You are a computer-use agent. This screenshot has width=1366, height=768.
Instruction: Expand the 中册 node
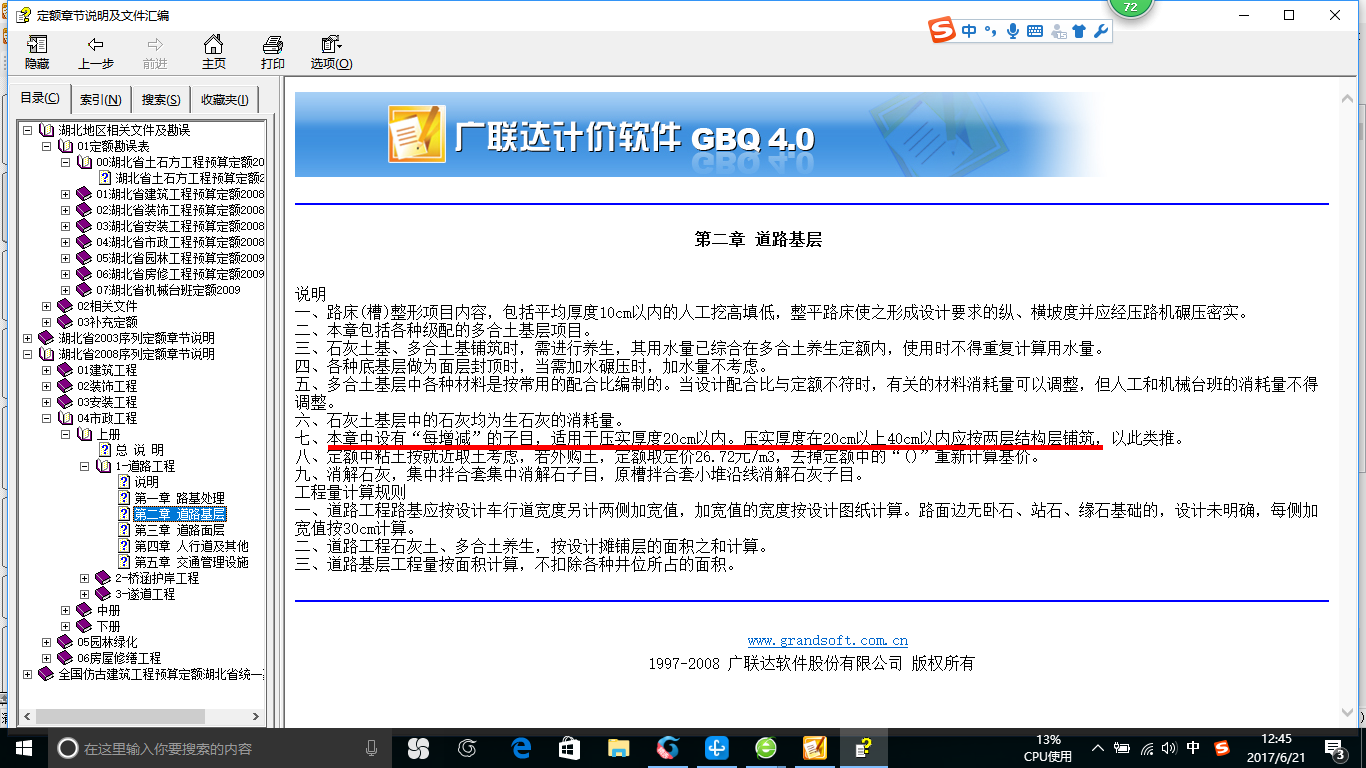(x=65, y=610)
